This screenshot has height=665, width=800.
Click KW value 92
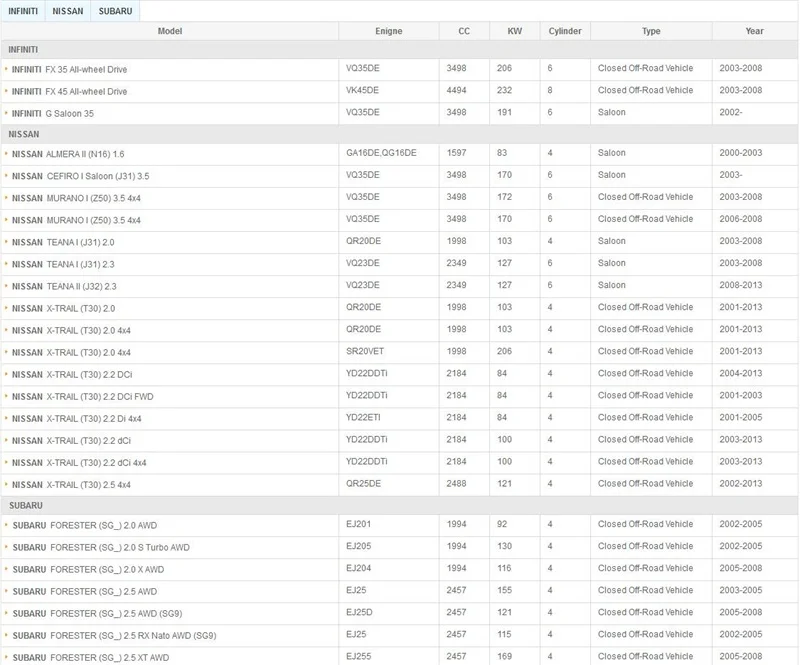pos(502,524)
